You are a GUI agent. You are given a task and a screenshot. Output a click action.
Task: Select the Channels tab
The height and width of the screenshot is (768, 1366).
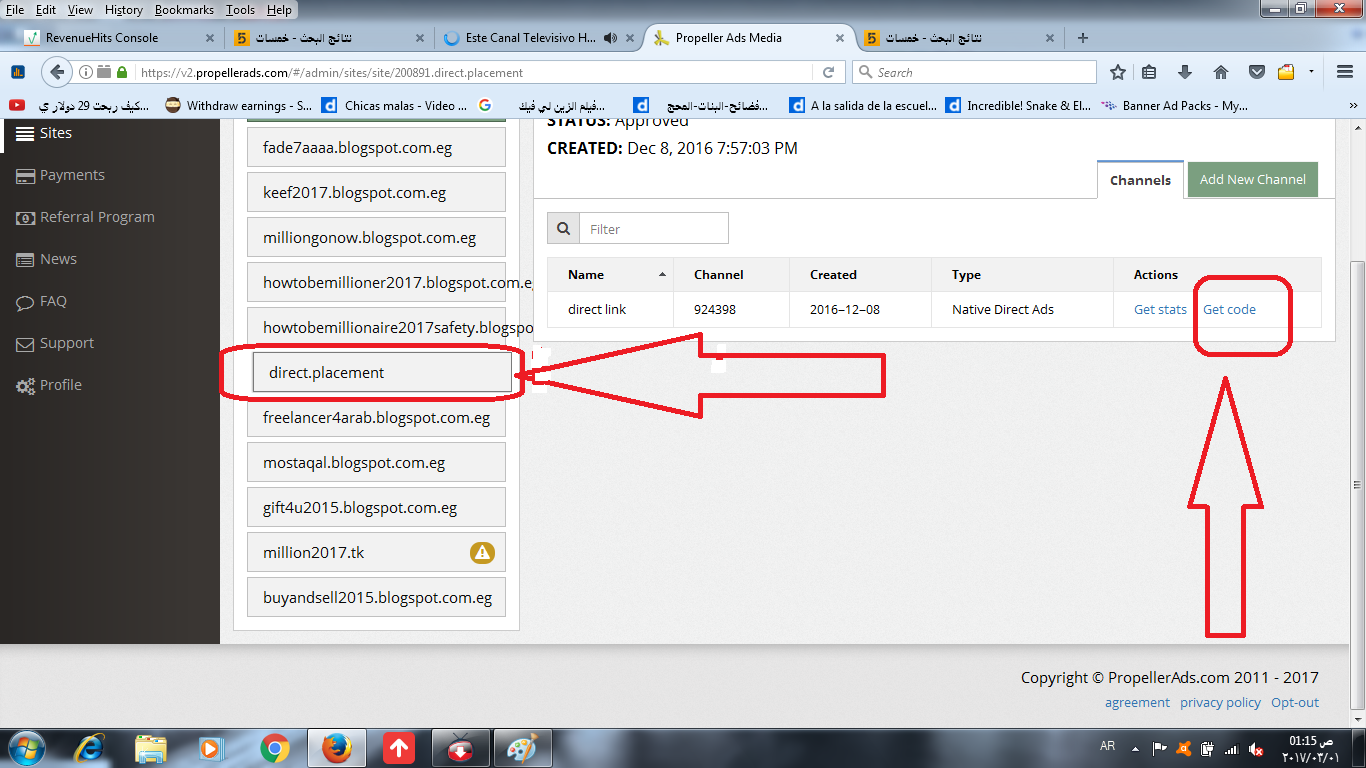click(x=1140, y=180)
